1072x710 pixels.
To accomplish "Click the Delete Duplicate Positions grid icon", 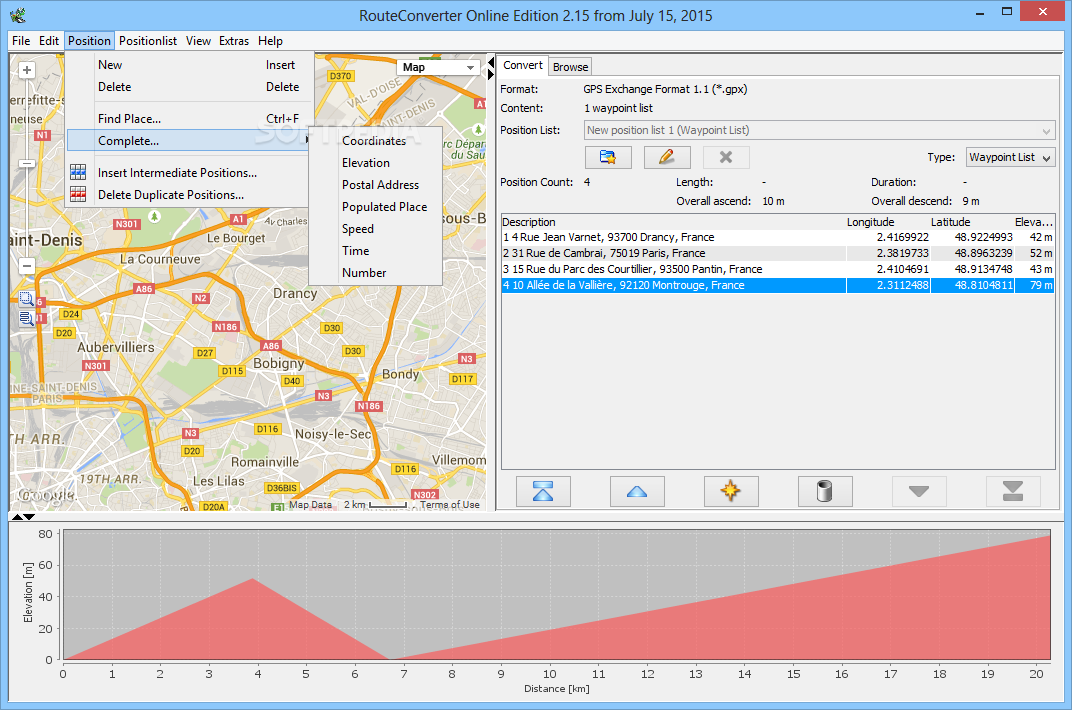I will point(78,194).
